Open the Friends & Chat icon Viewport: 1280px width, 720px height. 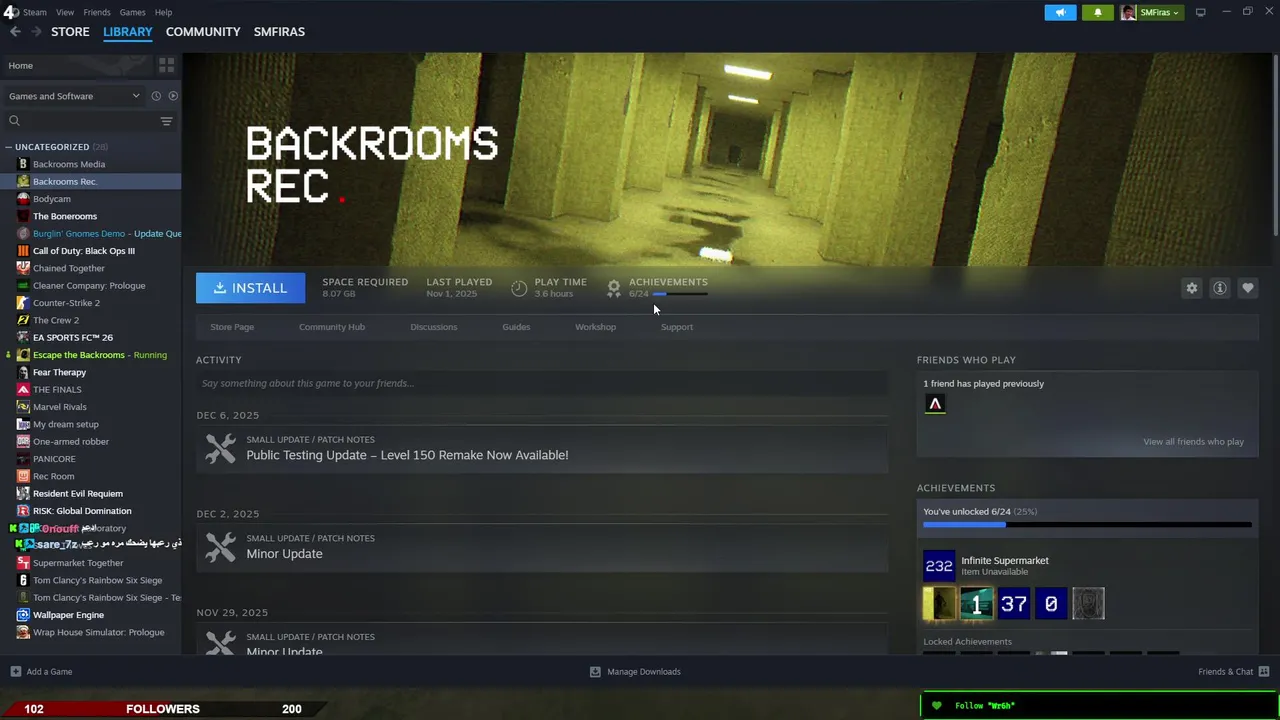pyautogui.click(x=1264, y=671)
